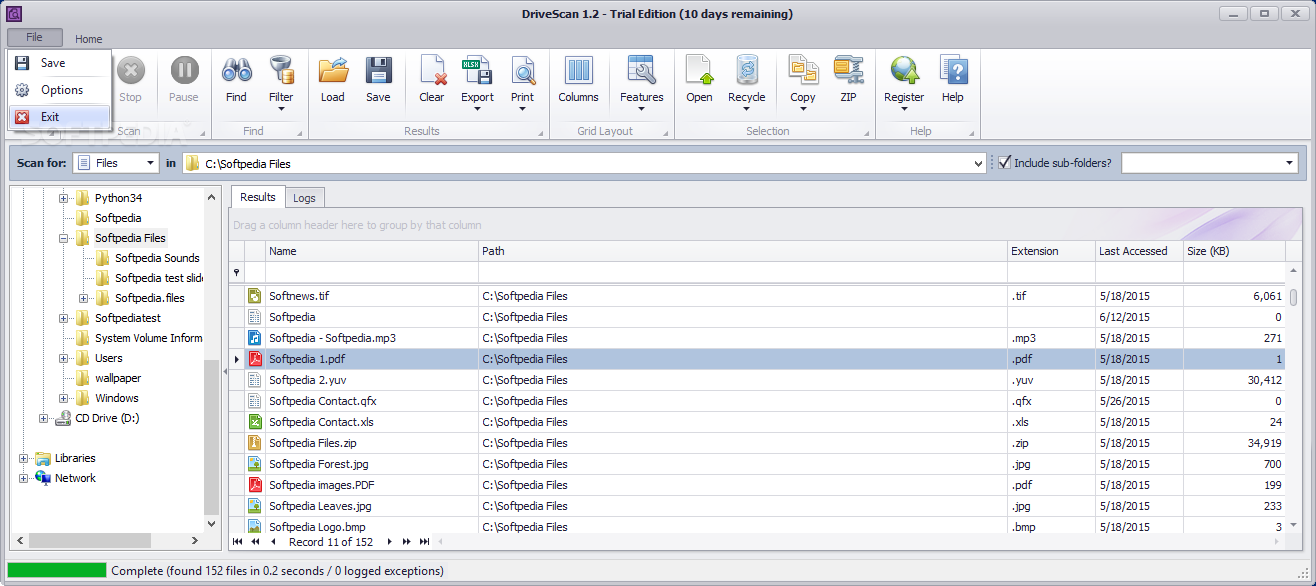Click the zip icon of Softpedia Files.zip
The width and height of the screenshot is (1316, 586).
tap(254, 443)
